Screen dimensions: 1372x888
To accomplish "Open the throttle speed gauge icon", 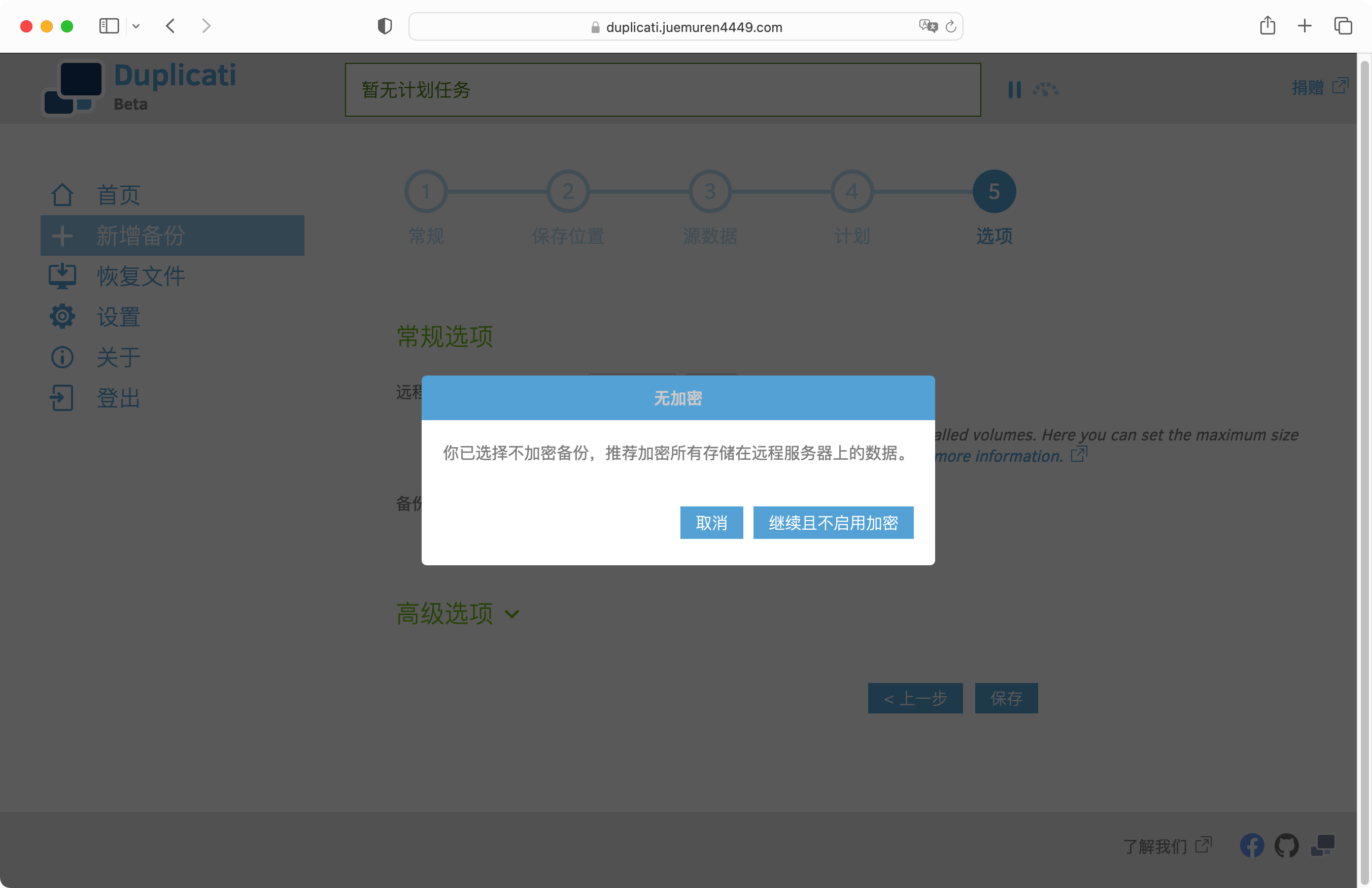I will 1045,89.
